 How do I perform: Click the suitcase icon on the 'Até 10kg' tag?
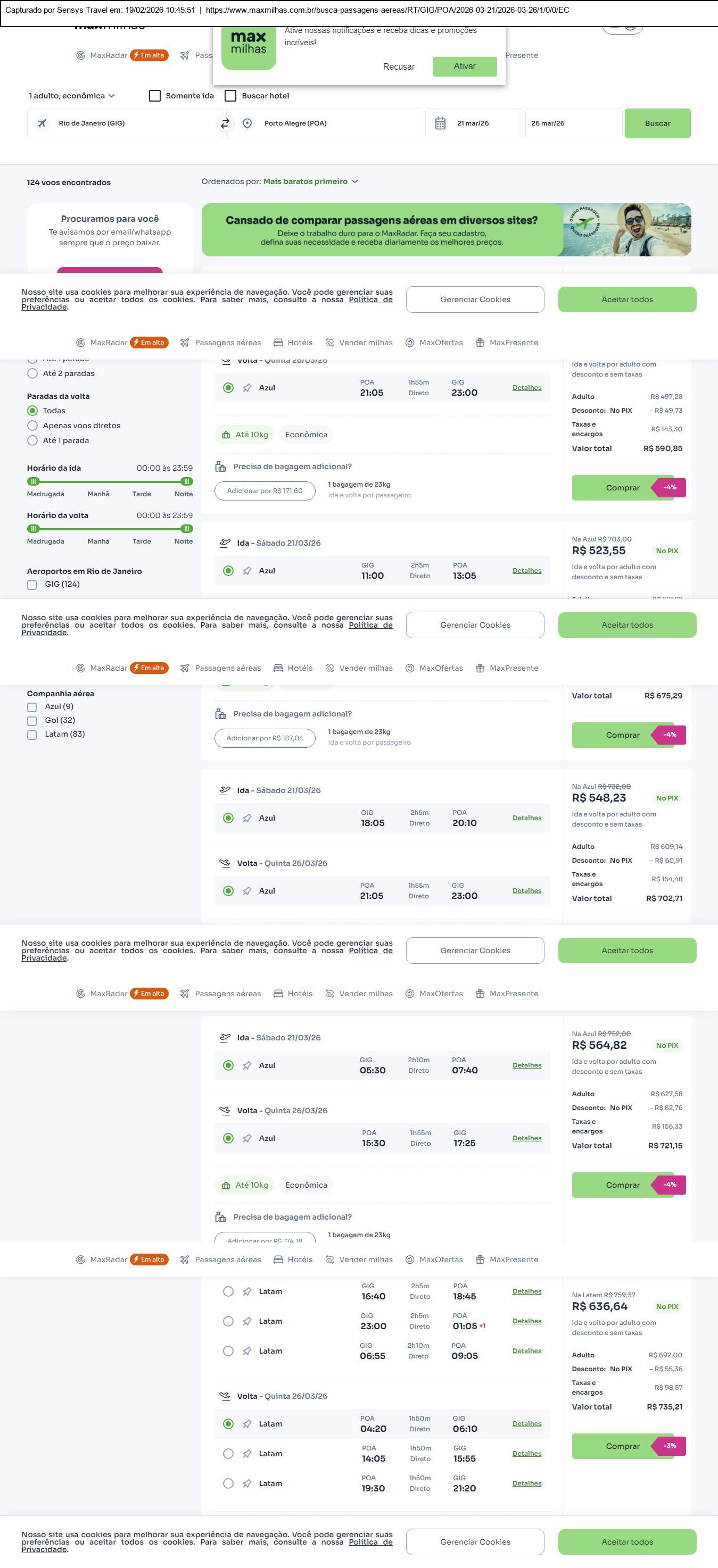(x=226, y=435)
